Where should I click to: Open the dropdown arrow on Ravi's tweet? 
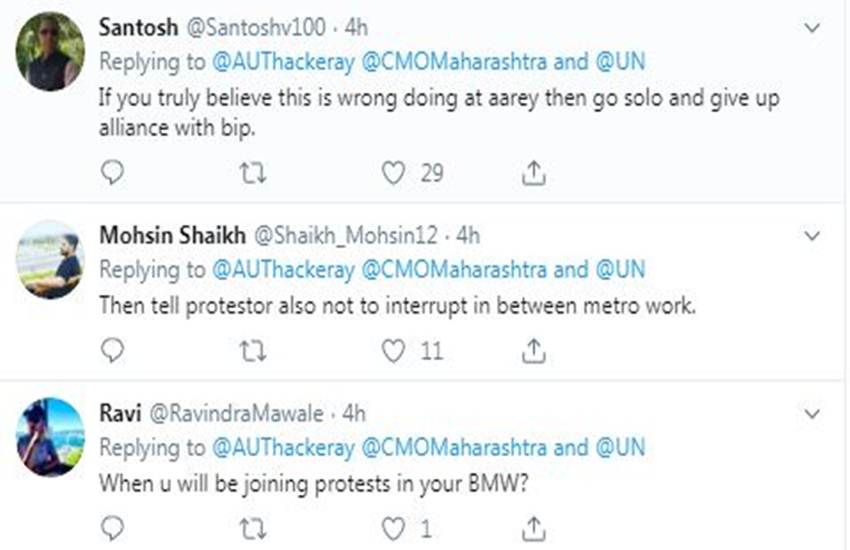[812, 412]
